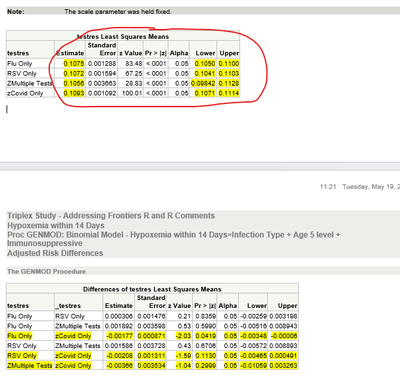
Task: Click 'The GENMOD Procedure' heading
Action: coord(46,271)
